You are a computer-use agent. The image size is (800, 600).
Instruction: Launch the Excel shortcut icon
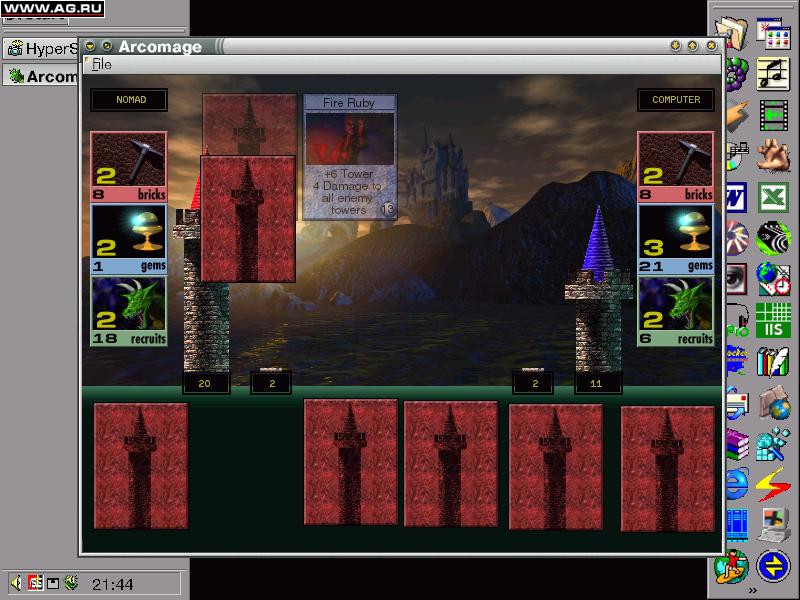pyautogui.click(x=773, y=197)
